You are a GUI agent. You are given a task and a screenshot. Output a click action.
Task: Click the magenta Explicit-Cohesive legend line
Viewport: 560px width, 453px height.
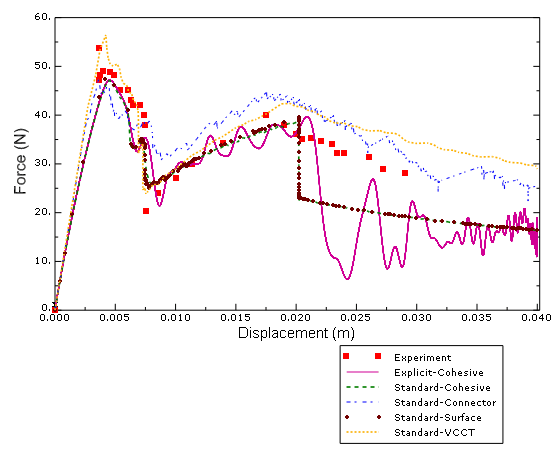[x=362, y=372]
